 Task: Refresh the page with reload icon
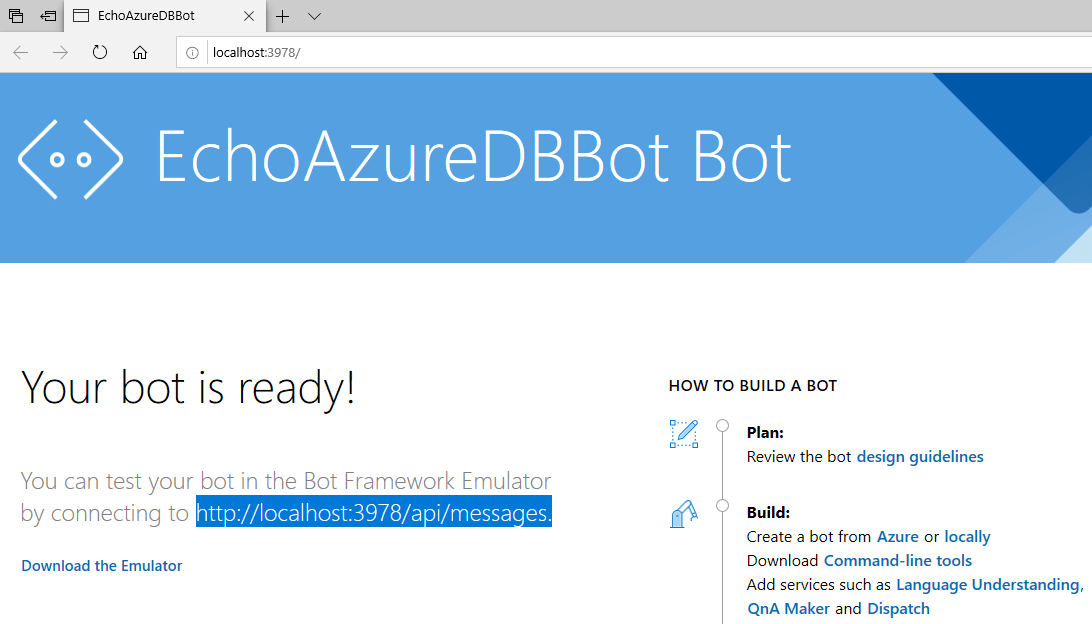pos(100,52)
